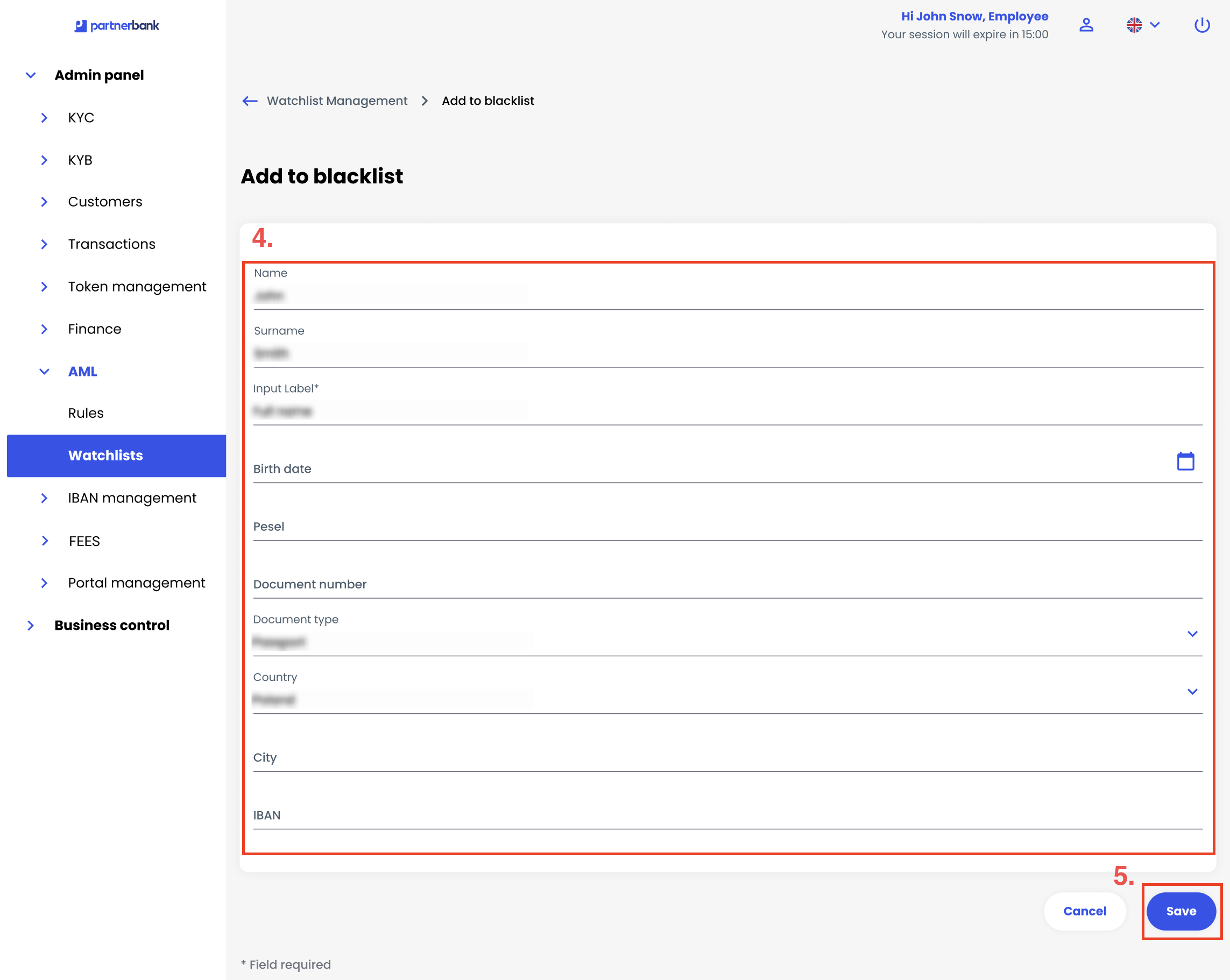The height and width of the screenshot is (980, 1230).
Task: Click the Save button
Action: pyautogui.click(x=1180, y=911)
